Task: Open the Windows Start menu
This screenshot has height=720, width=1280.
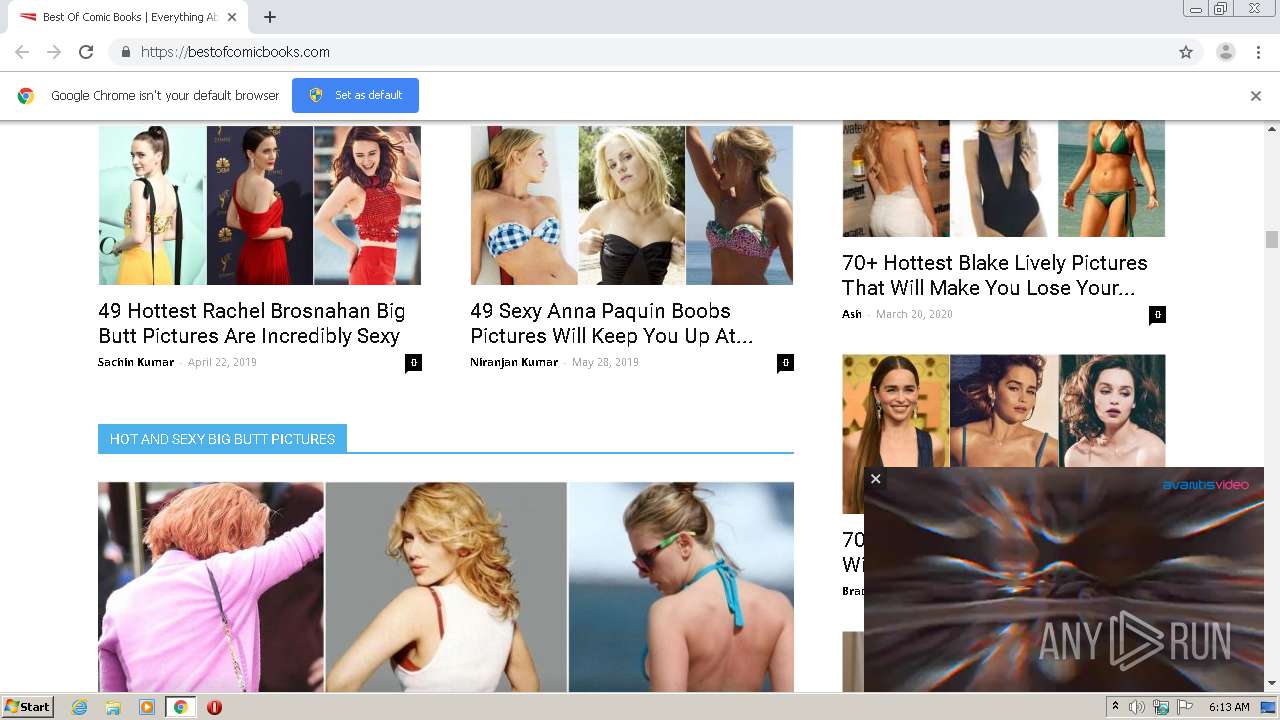Action: 28,707
